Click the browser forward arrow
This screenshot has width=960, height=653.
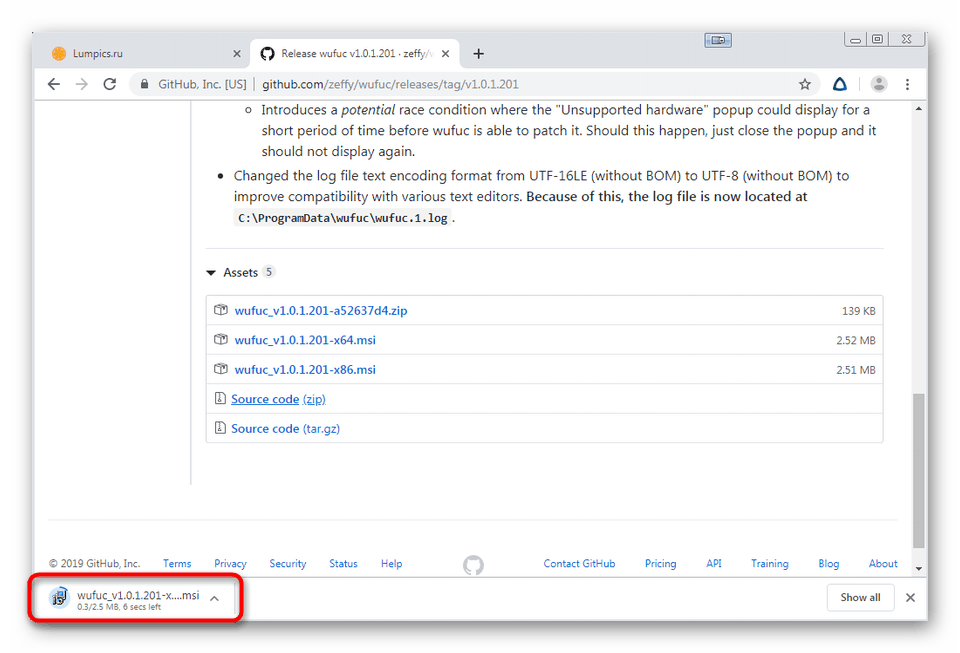(81, 84)
